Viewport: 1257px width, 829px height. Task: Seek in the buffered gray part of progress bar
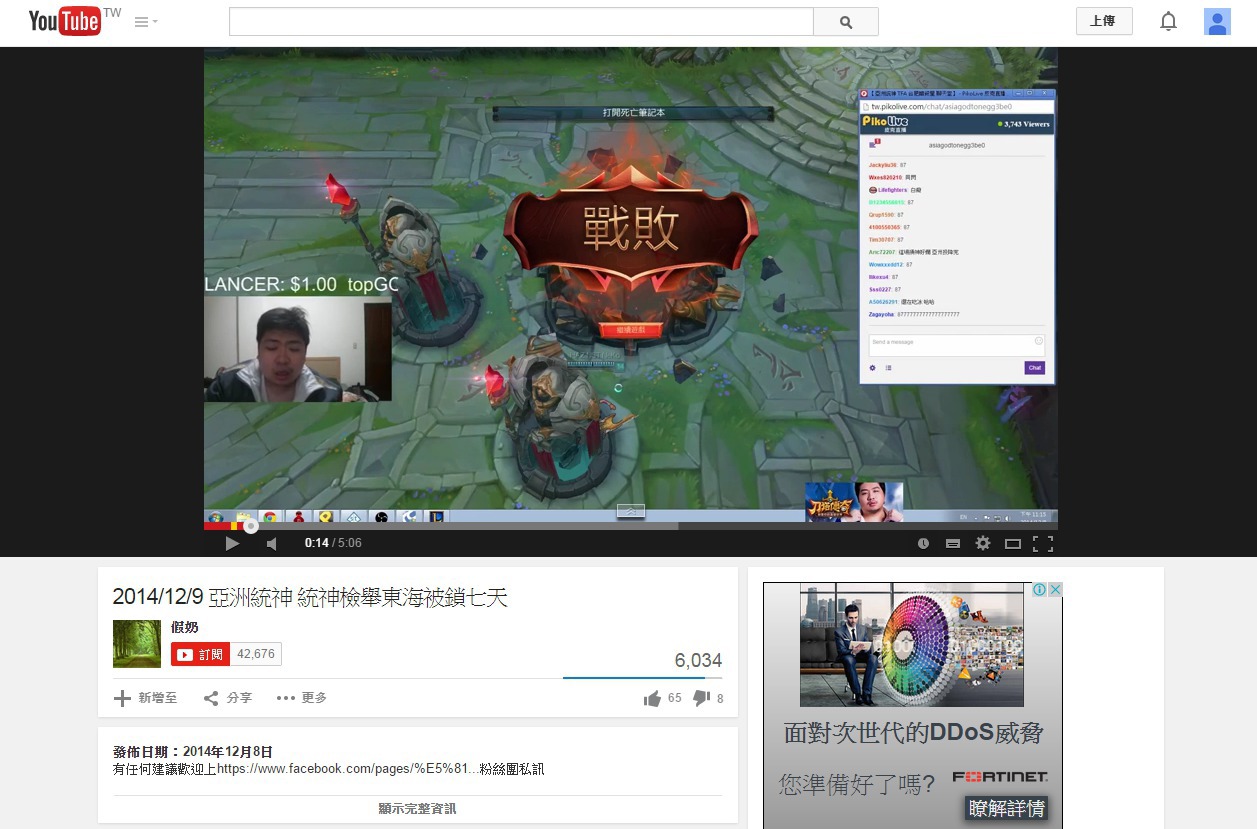468,526
